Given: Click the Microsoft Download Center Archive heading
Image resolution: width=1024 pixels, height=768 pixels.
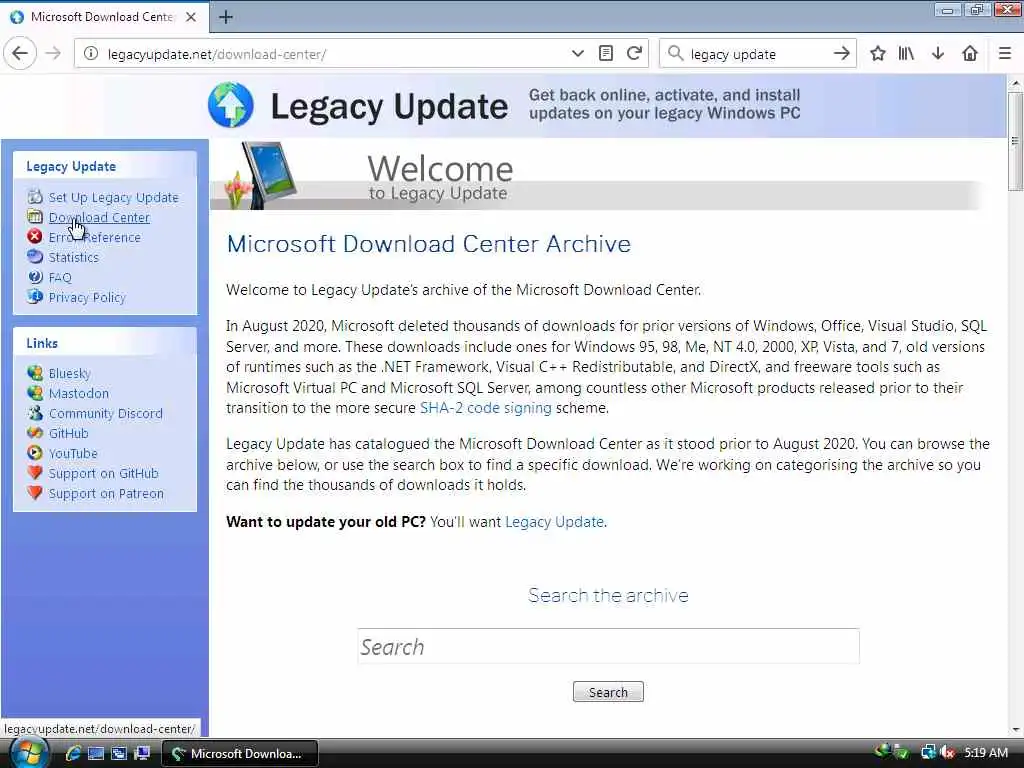Looking at the screenshot, I should pyautogui.click(x=428, y=244).
